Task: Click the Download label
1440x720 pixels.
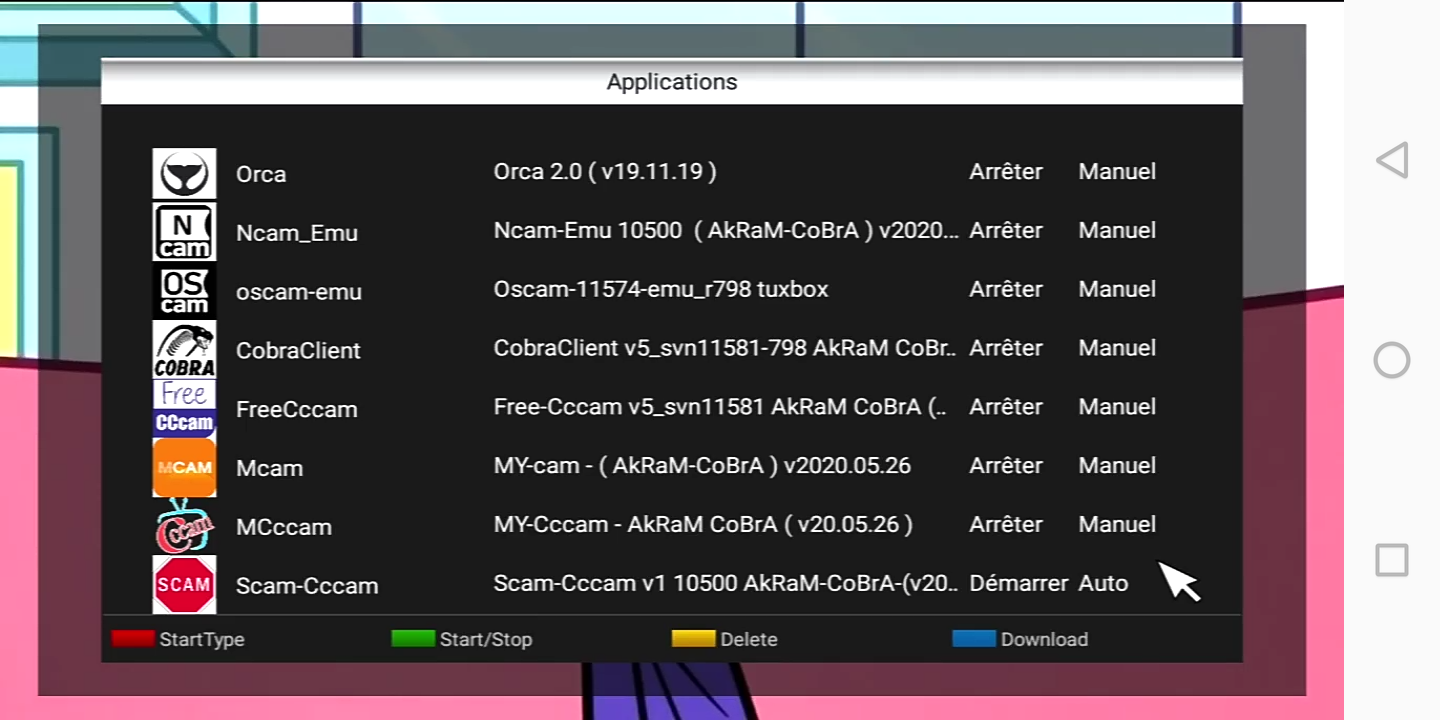Action: pos(1044,640)
